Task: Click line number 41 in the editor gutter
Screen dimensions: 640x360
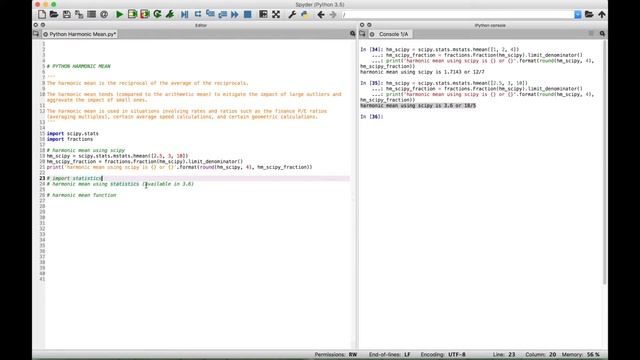Action: tap(42, 279)
